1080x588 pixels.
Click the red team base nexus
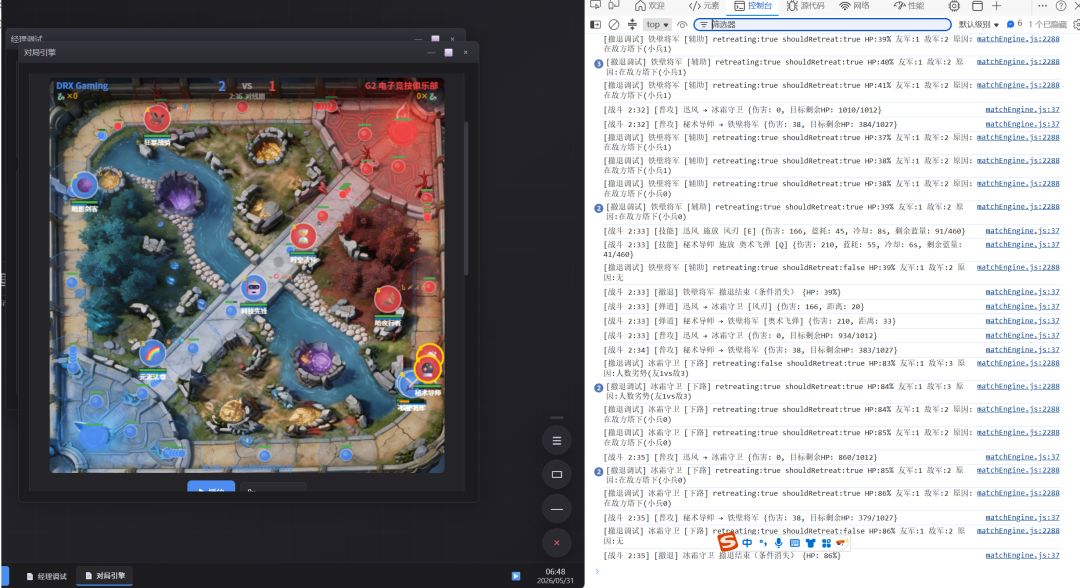pos(402,131)
